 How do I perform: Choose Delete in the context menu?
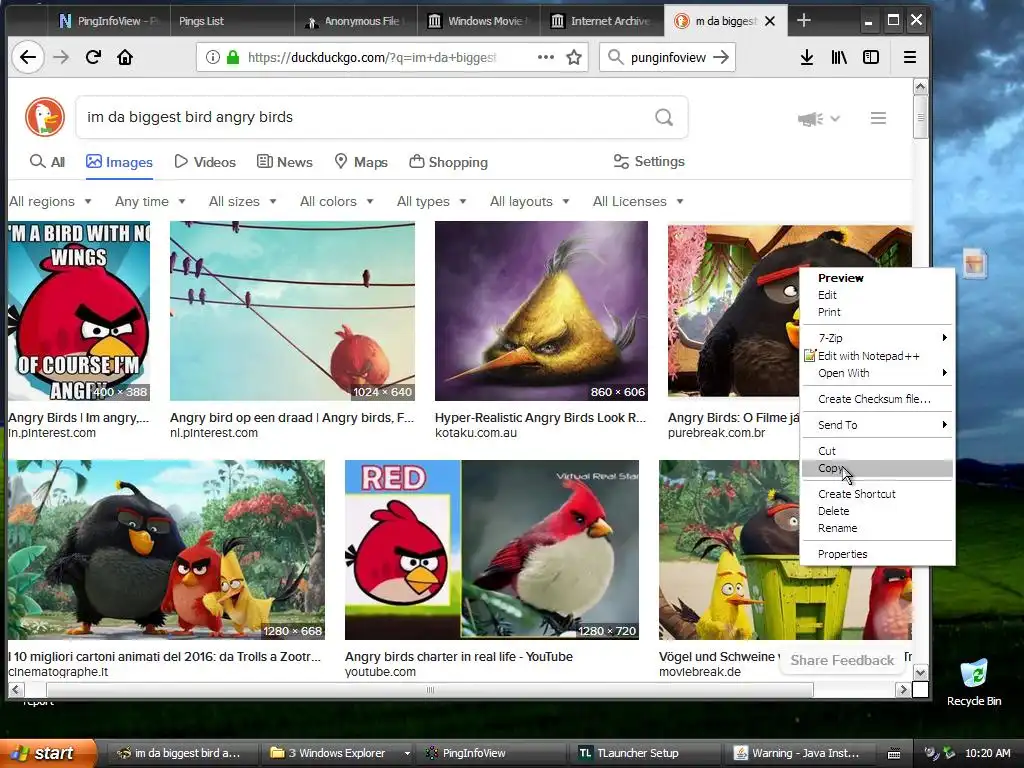click(876, 511)
